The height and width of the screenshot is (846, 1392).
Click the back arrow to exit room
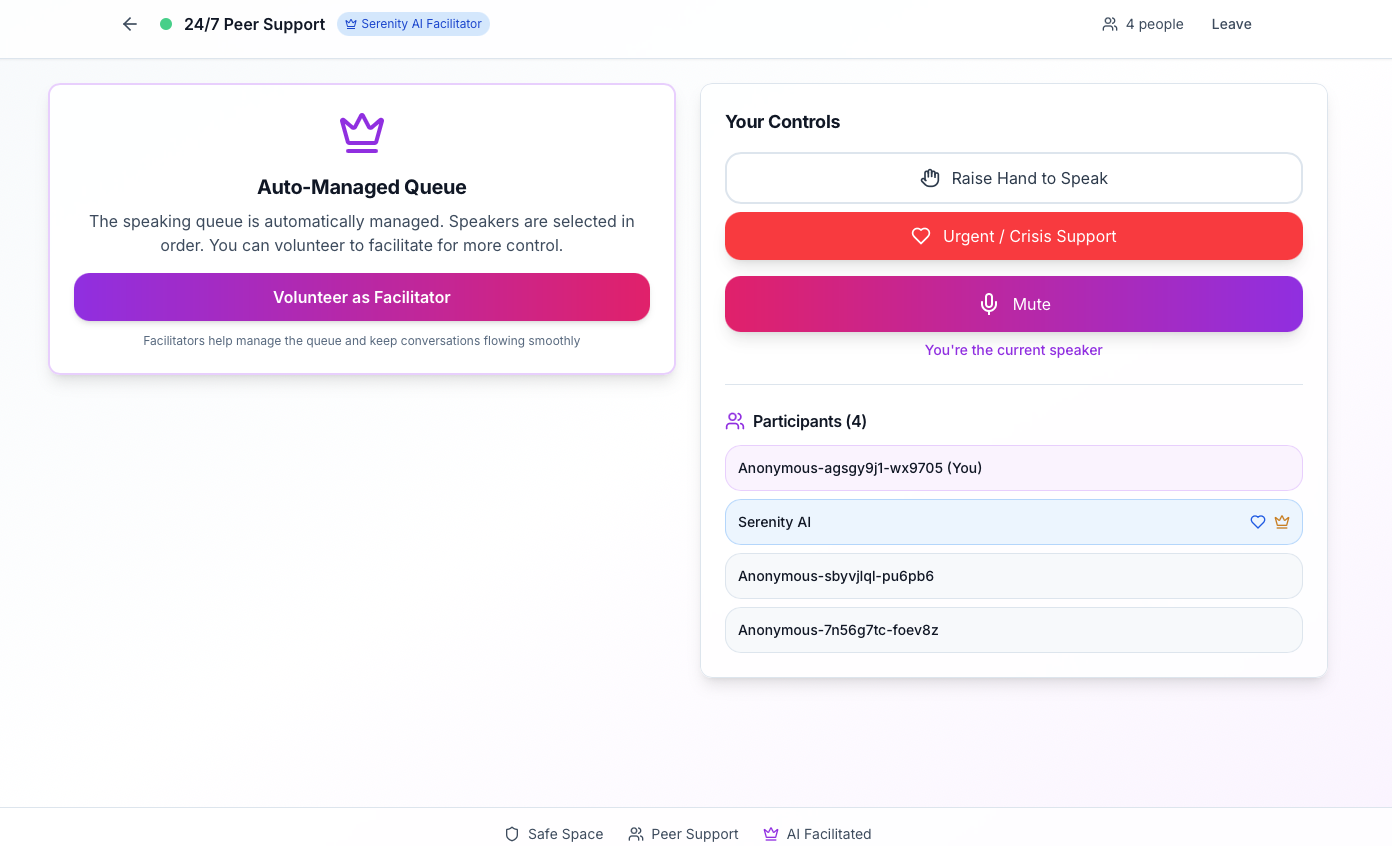pyautogui.click(x=129, y=23)
